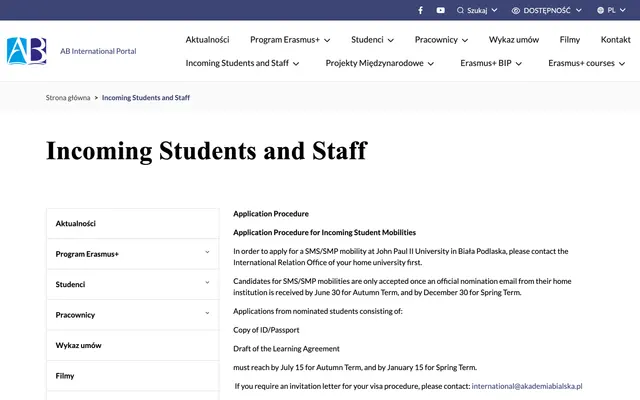Click 'Application Procedure for Incoming Student Mobilities' text
Screen dimensions: 640x400
click(324, 233)
